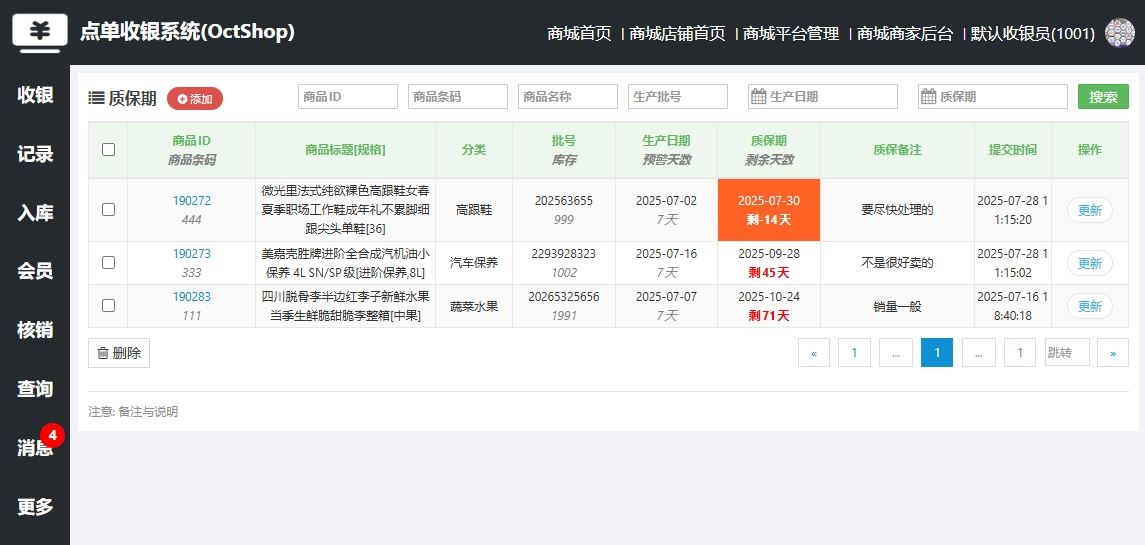Focus the 质保期 date field
The image size is (1145, 545).
pyautogui.click(x=992, y=96)
